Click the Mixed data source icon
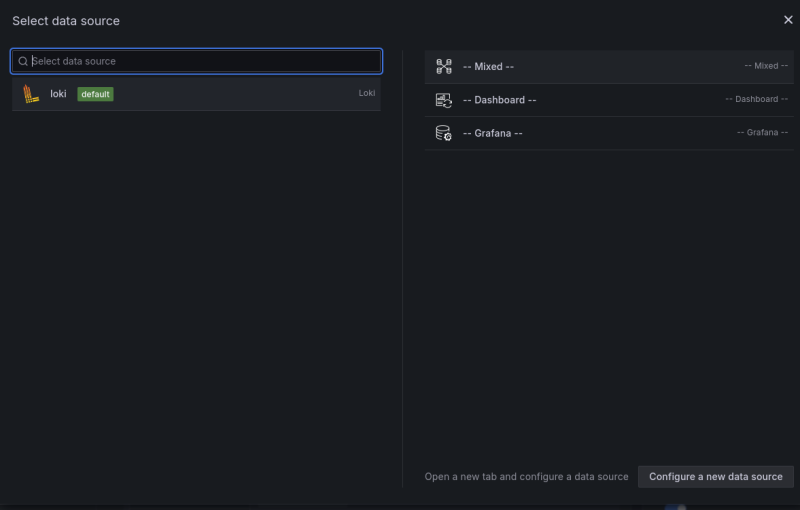Viewport: 800px width, 510px height. pyautogui.click(x=444, y=67)
